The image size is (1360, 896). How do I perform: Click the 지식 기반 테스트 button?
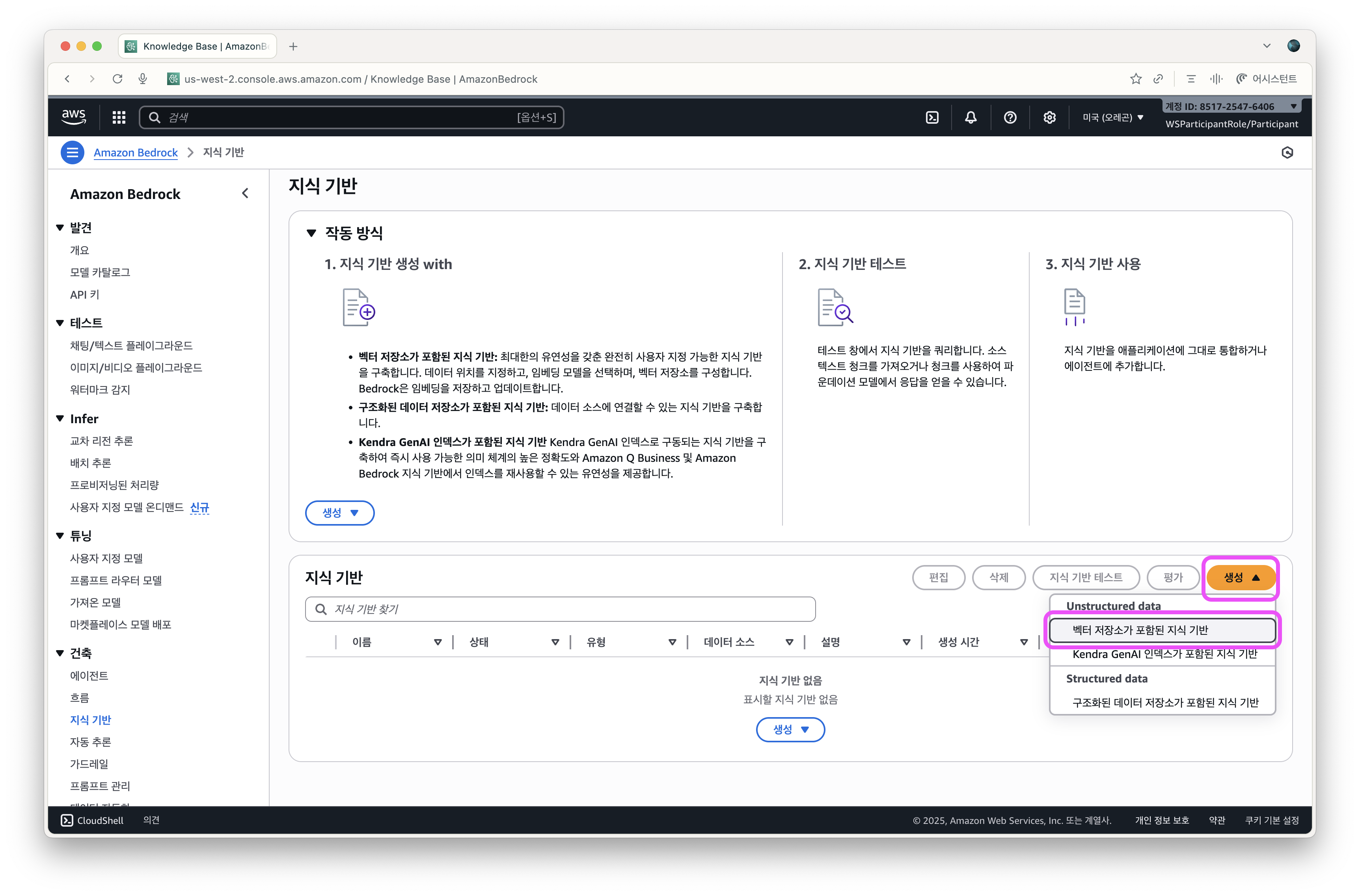pyautogui.click(x=1086, y=578)
